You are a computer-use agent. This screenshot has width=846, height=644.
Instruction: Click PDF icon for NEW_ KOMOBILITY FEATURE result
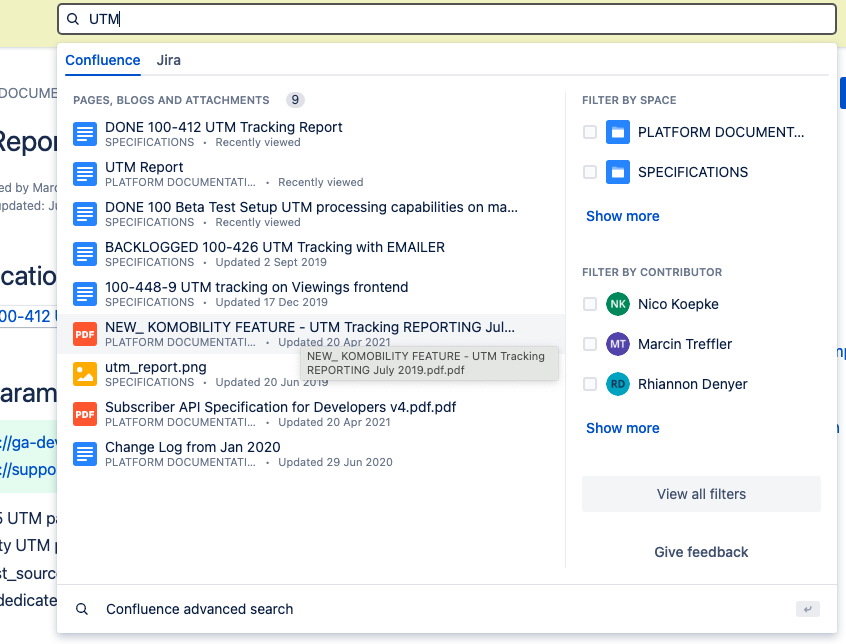(85, 334)
